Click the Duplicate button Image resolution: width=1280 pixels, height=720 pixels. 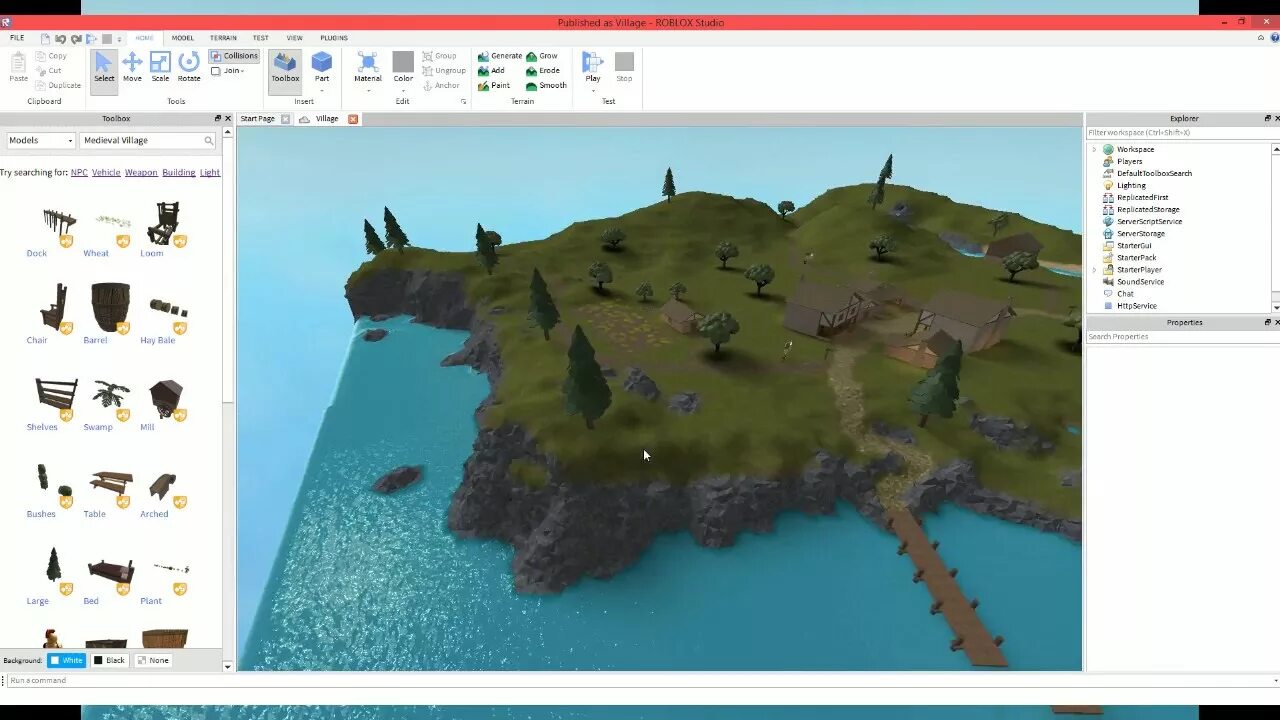point(58,85)
